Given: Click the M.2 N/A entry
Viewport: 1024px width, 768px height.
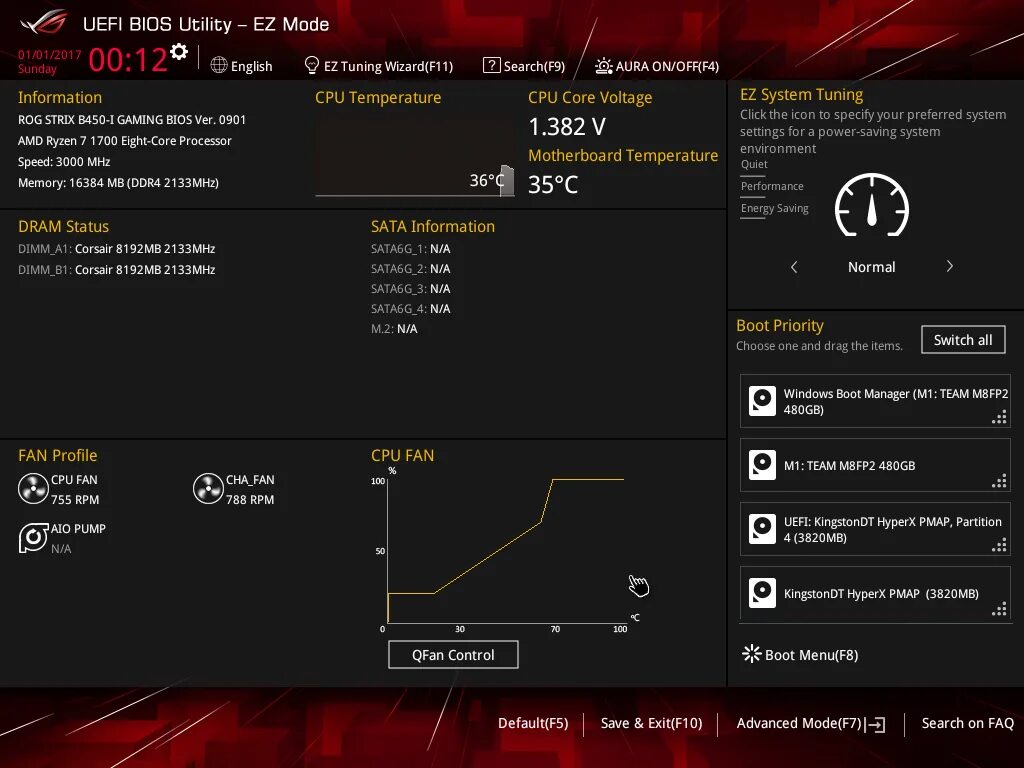Looking at the screenshot, I should [394, 328].
